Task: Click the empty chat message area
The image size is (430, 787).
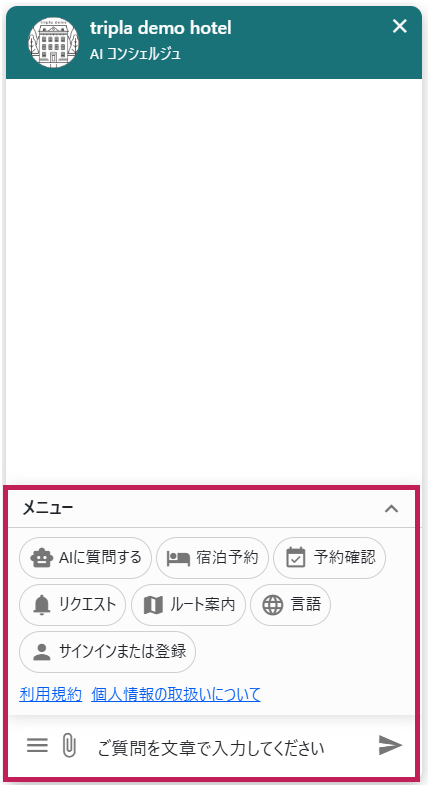Action: 214,281
